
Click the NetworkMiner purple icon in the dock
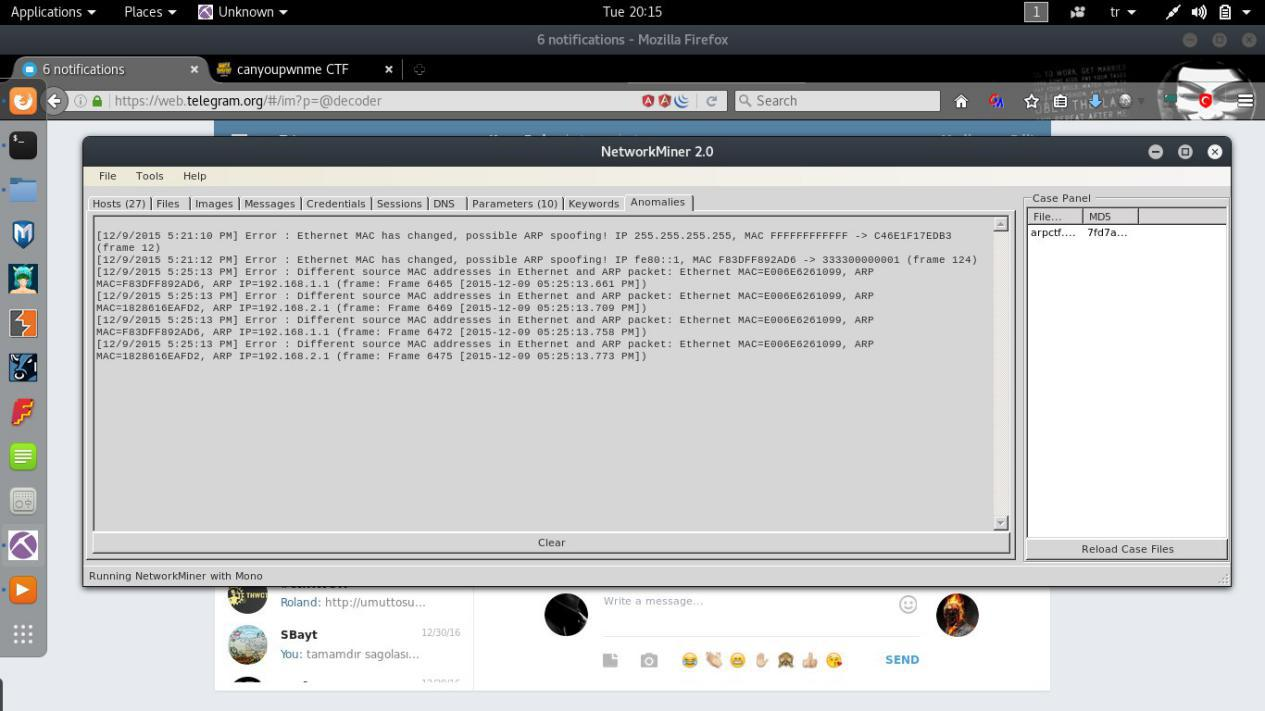tap(23, 545)
